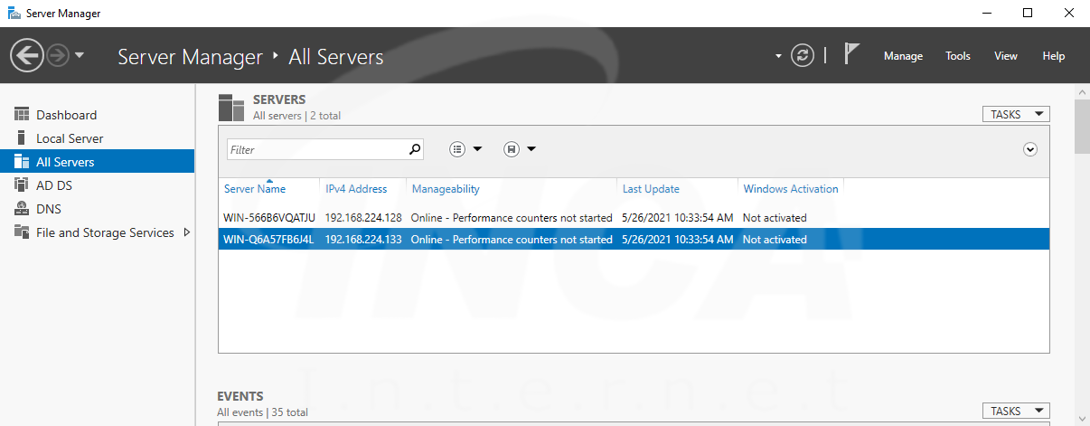
Task: Sort by Manageability column
Action: tap(446, 189)
